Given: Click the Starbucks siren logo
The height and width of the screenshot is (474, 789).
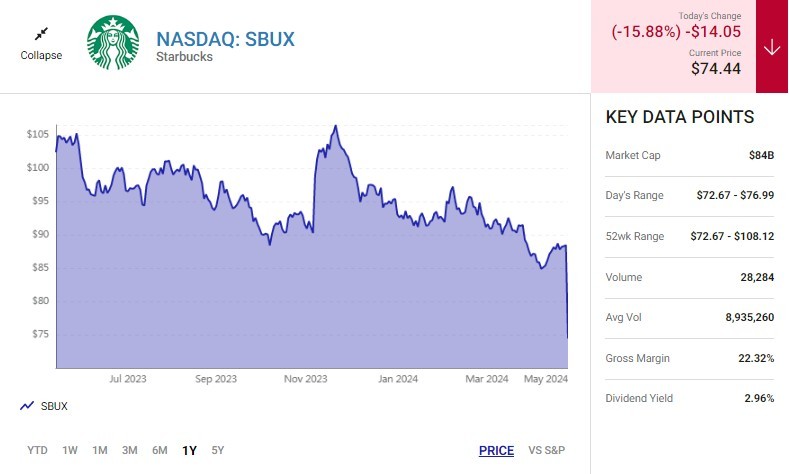Looking at the screenshot, I should click(111, 43).
